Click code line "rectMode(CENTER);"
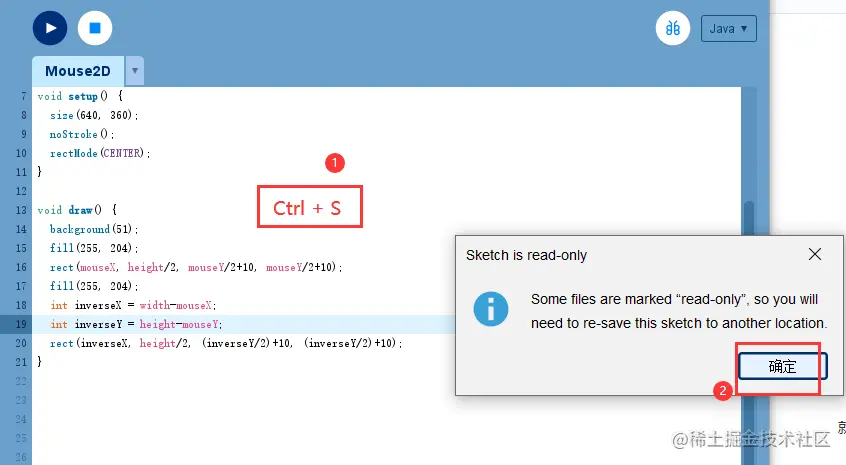The width and height of the screenshot is (846, 465). click(100, 153)
